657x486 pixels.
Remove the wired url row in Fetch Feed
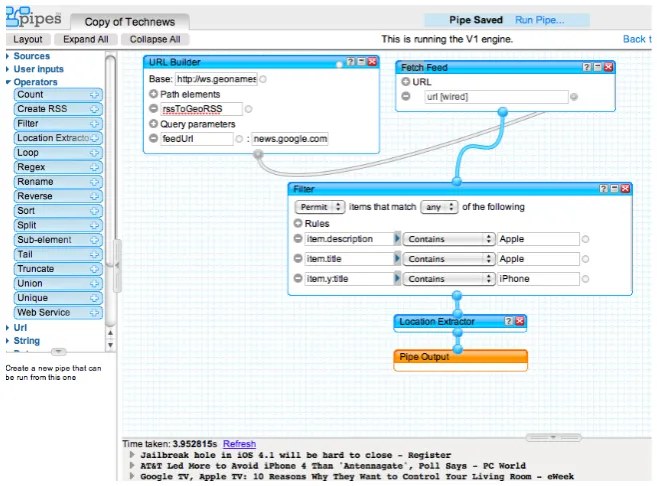[x=406, y=96]
